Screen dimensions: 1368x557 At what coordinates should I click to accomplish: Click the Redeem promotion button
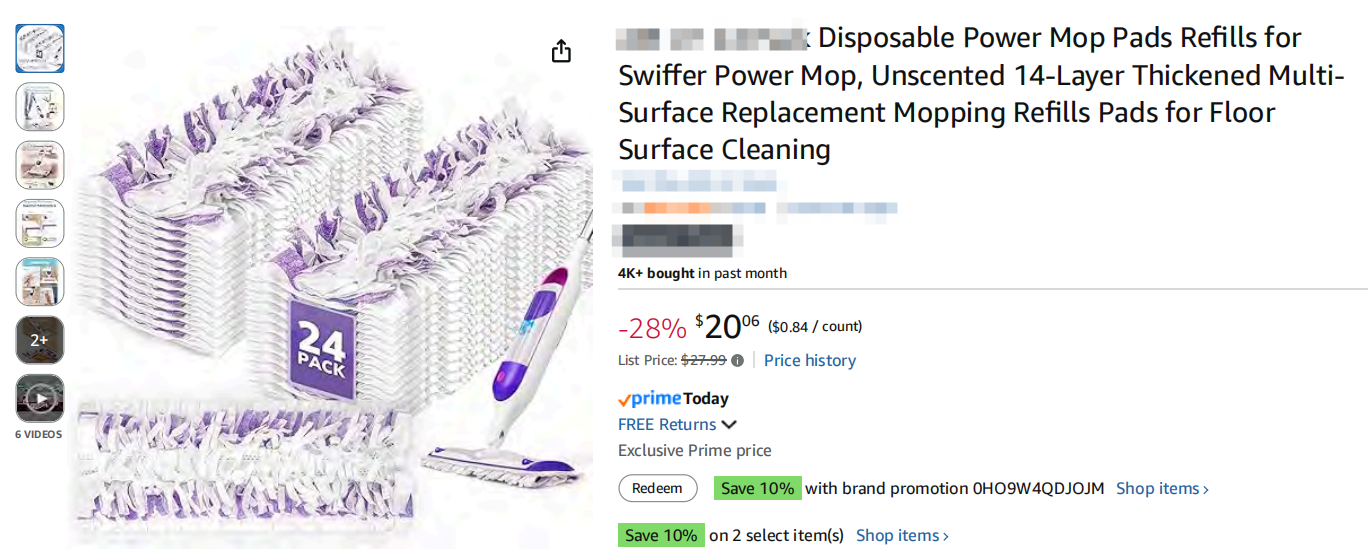[x=658, y=488]
